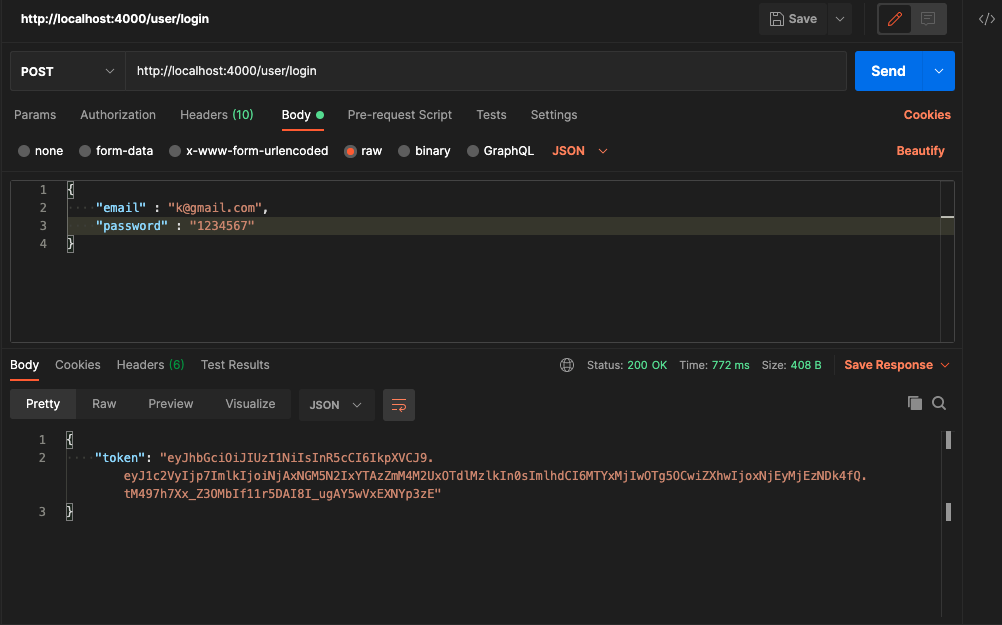Click the "1234567" password value
Screen dimensions: 1002x625
point(222,226)
